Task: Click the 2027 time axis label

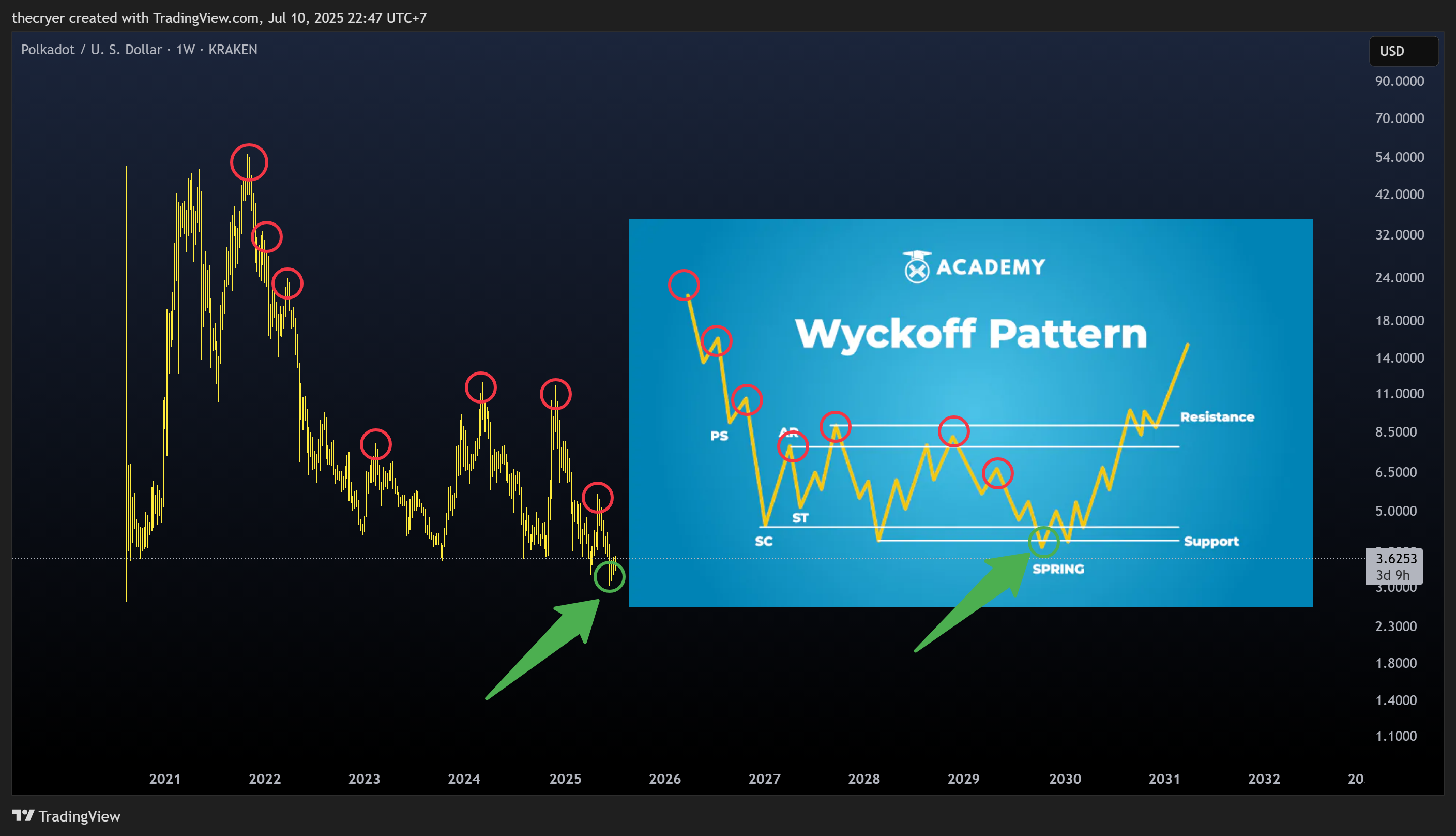Action: tap(764, 779)
